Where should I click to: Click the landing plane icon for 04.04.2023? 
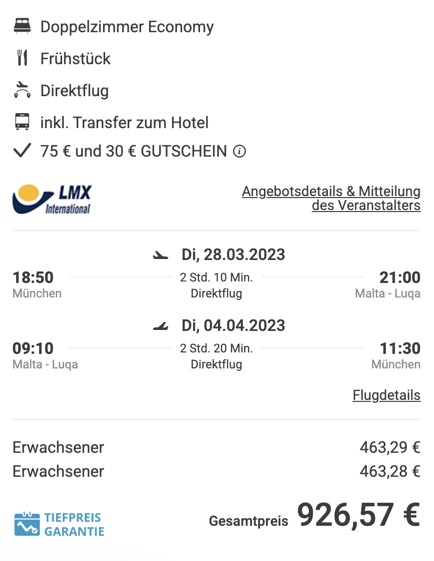[160, 326]
